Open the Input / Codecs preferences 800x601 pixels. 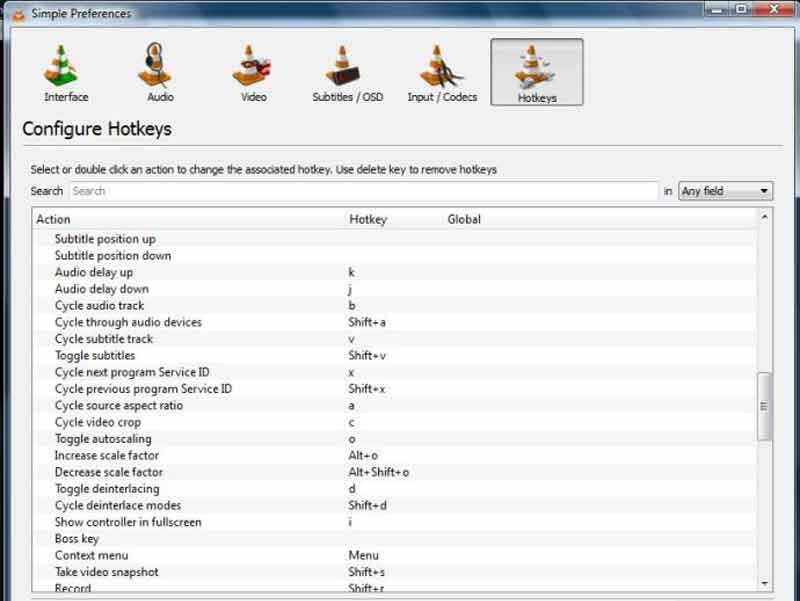pos(442,72)
